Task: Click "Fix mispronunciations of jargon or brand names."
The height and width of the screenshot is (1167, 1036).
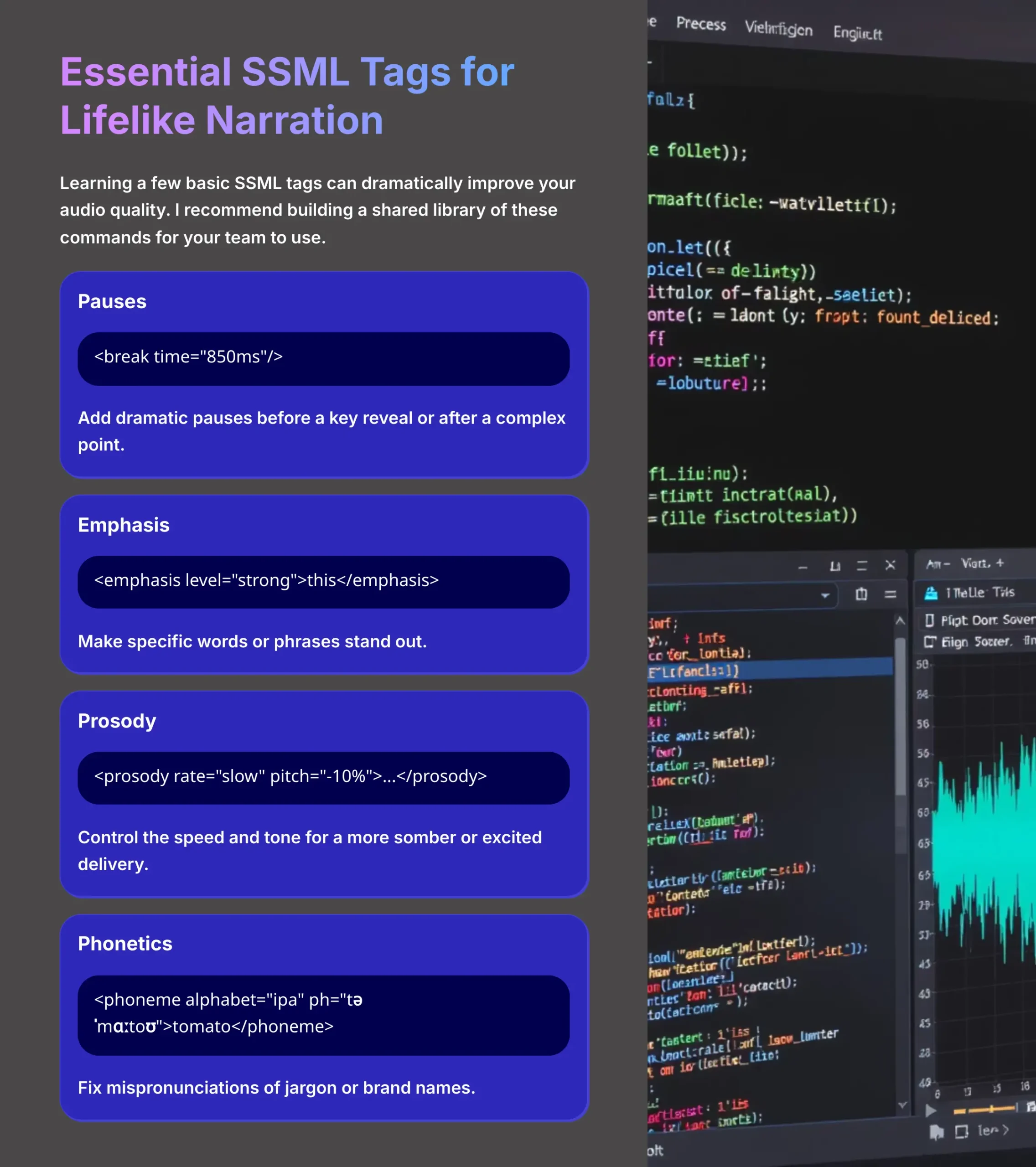Action: [x=276, y=1088]
